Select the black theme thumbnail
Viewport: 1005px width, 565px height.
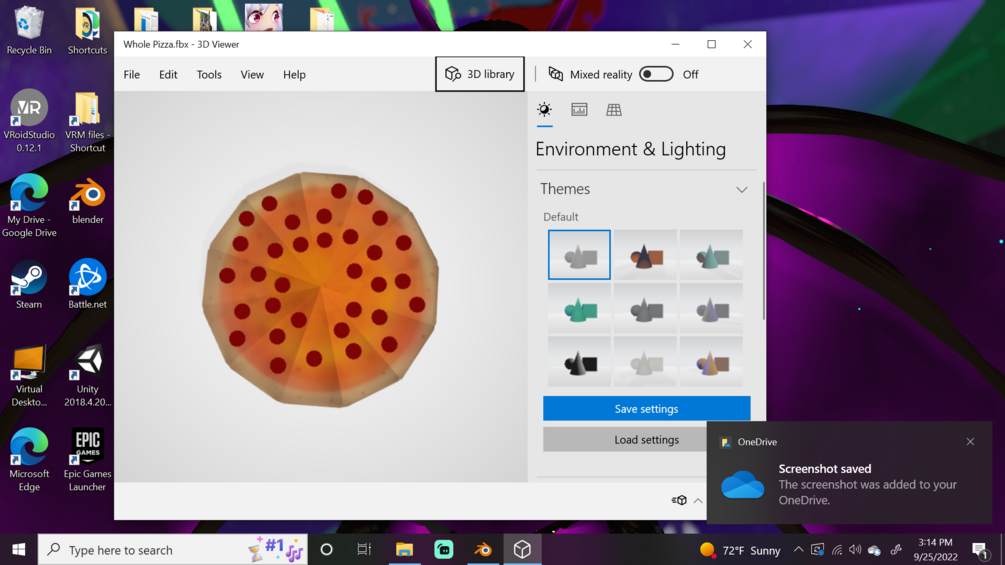(x=579, y=362)
